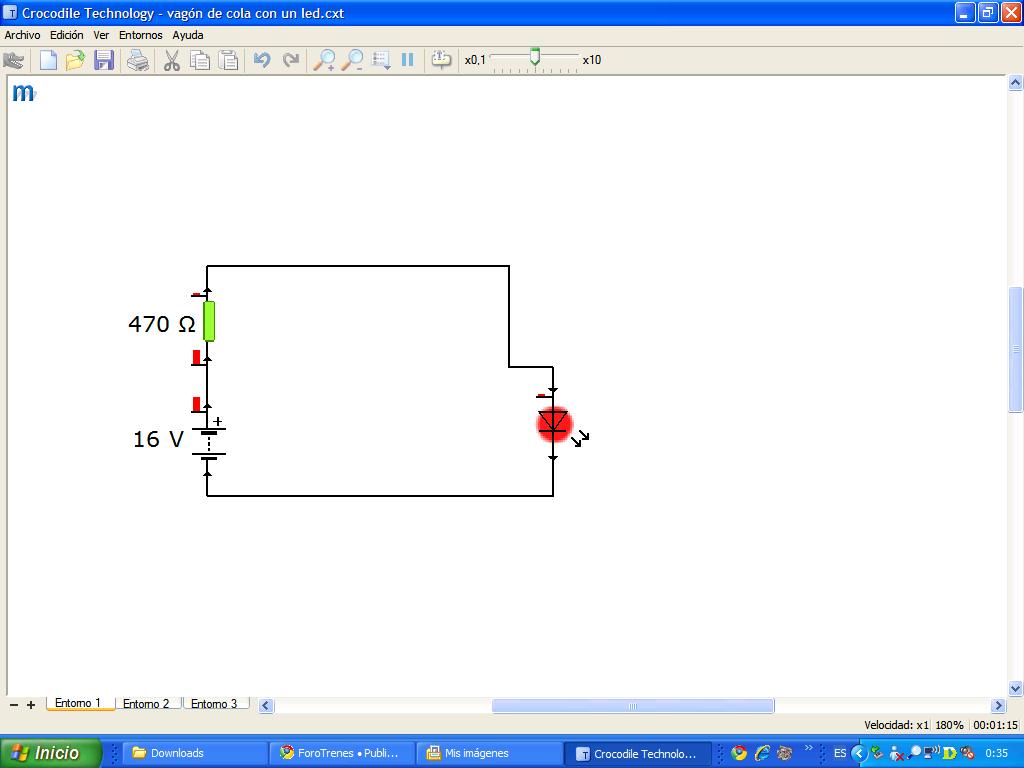Viewport: 1024px width, 768px height.
Task: Open the Inicio start menu
Action: click(51, 753)
